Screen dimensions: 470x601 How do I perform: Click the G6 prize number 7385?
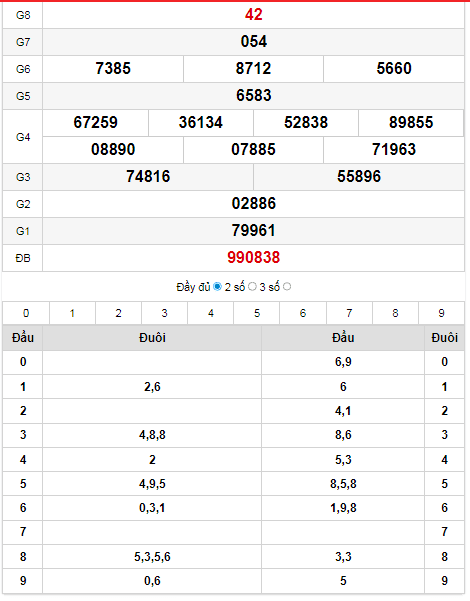113,69
